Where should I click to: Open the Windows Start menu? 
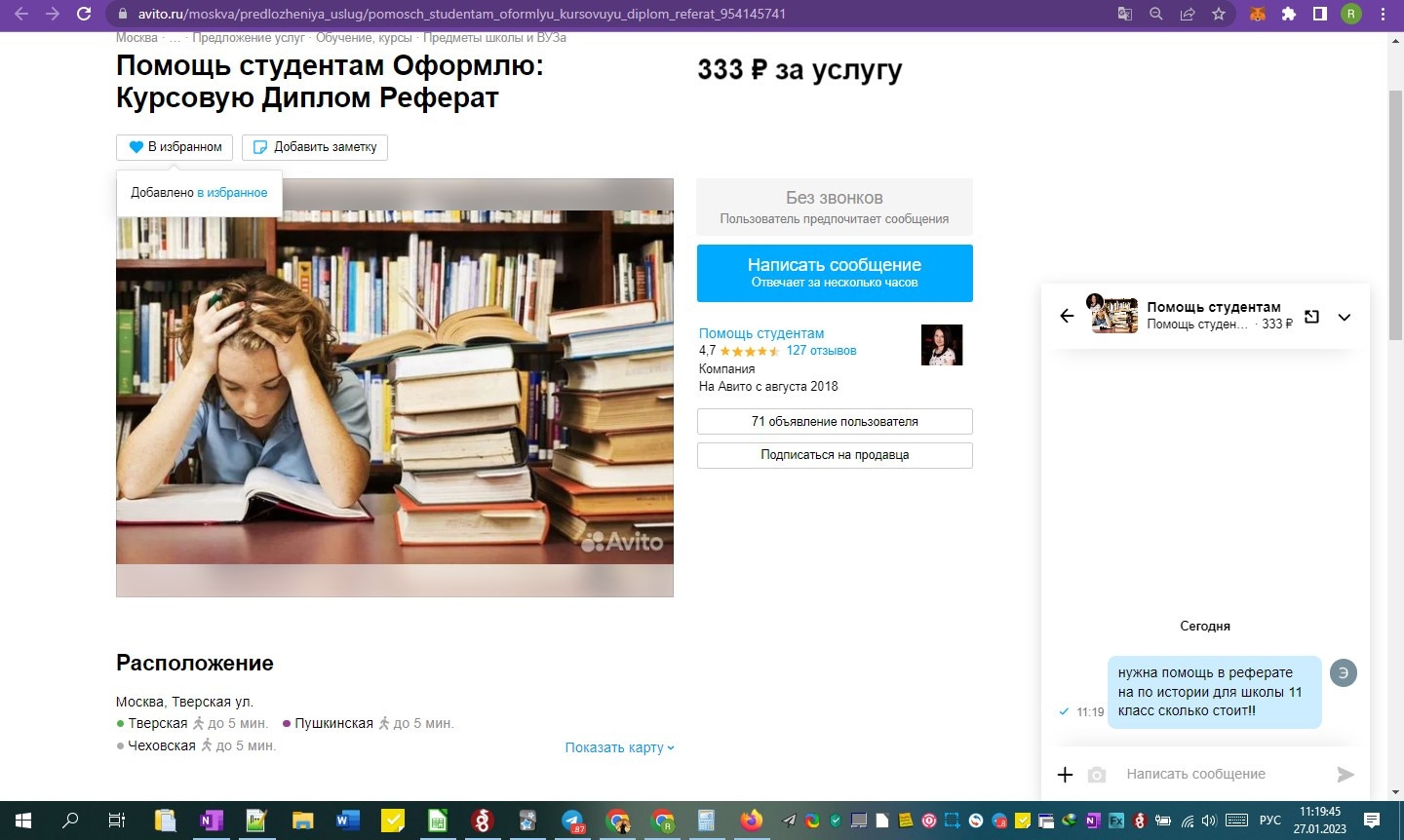coord(23,821)
